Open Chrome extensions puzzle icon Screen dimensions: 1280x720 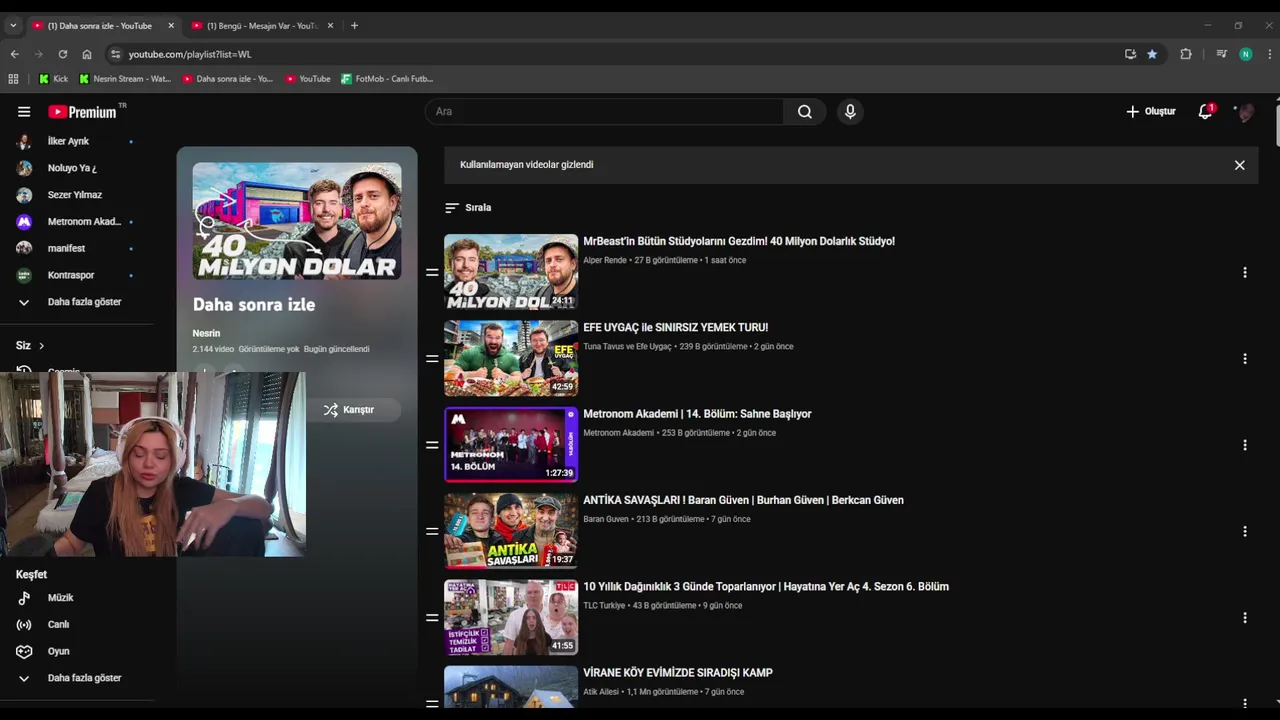(1186, 54)
